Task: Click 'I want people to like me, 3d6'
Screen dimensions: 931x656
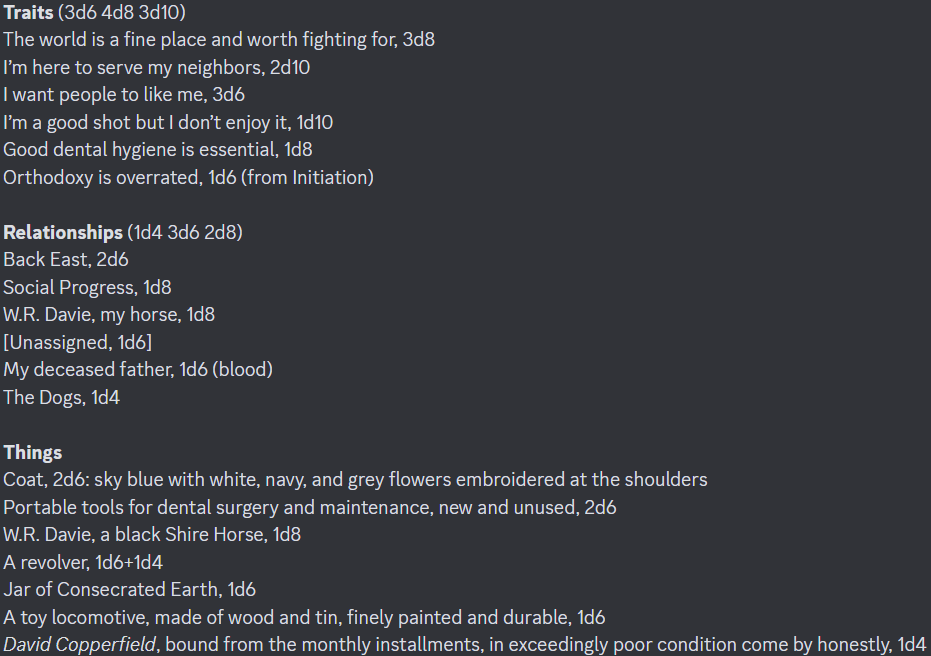Action: point(124,94)
